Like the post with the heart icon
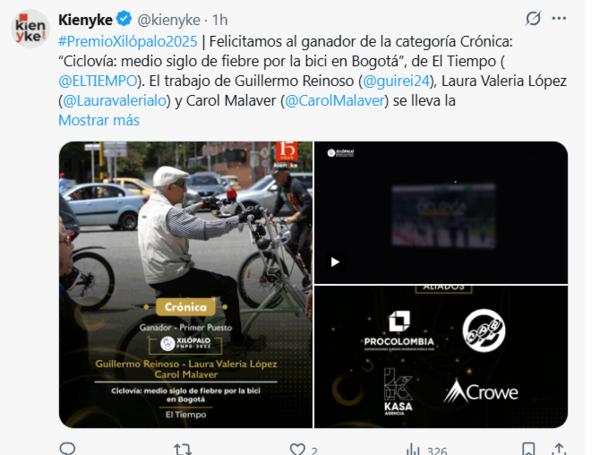Viewport: 600px width, 455px height. 297,449
